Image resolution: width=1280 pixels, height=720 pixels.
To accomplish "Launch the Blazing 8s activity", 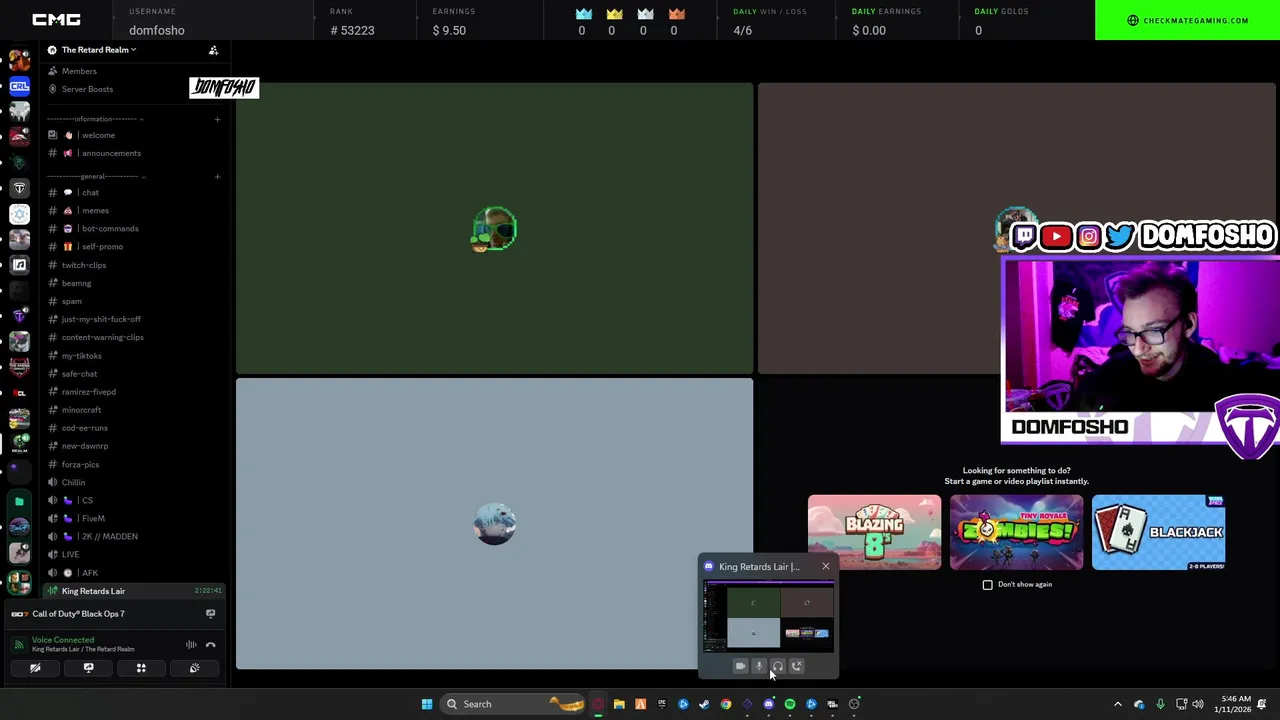I will point(874,532).
